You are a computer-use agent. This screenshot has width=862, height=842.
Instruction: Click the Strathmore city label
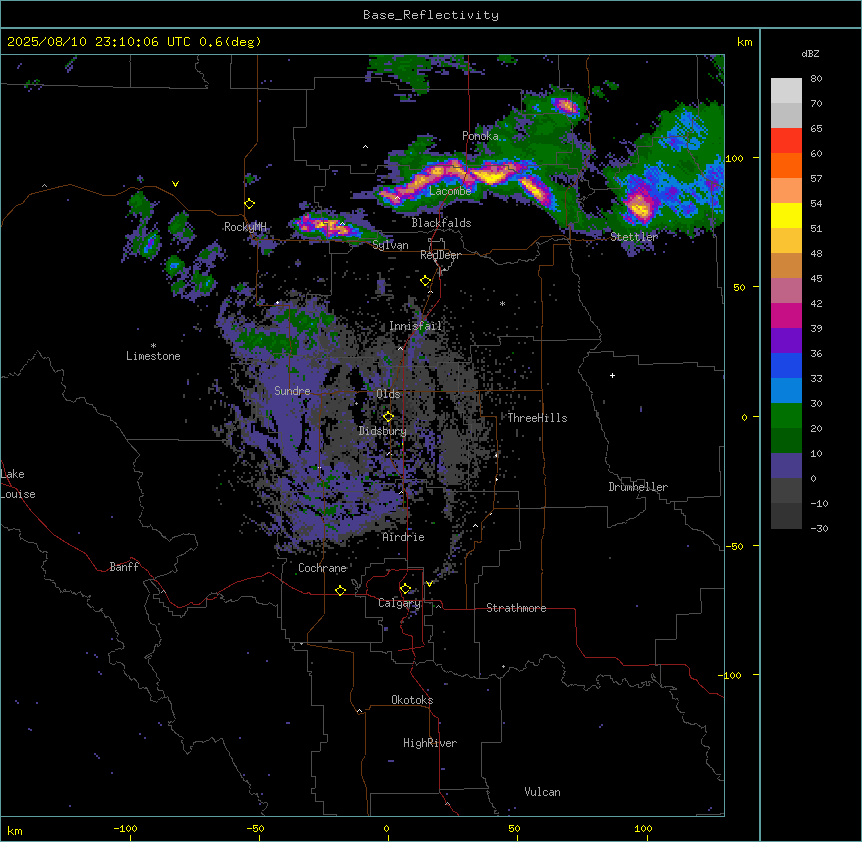(516, 608)
